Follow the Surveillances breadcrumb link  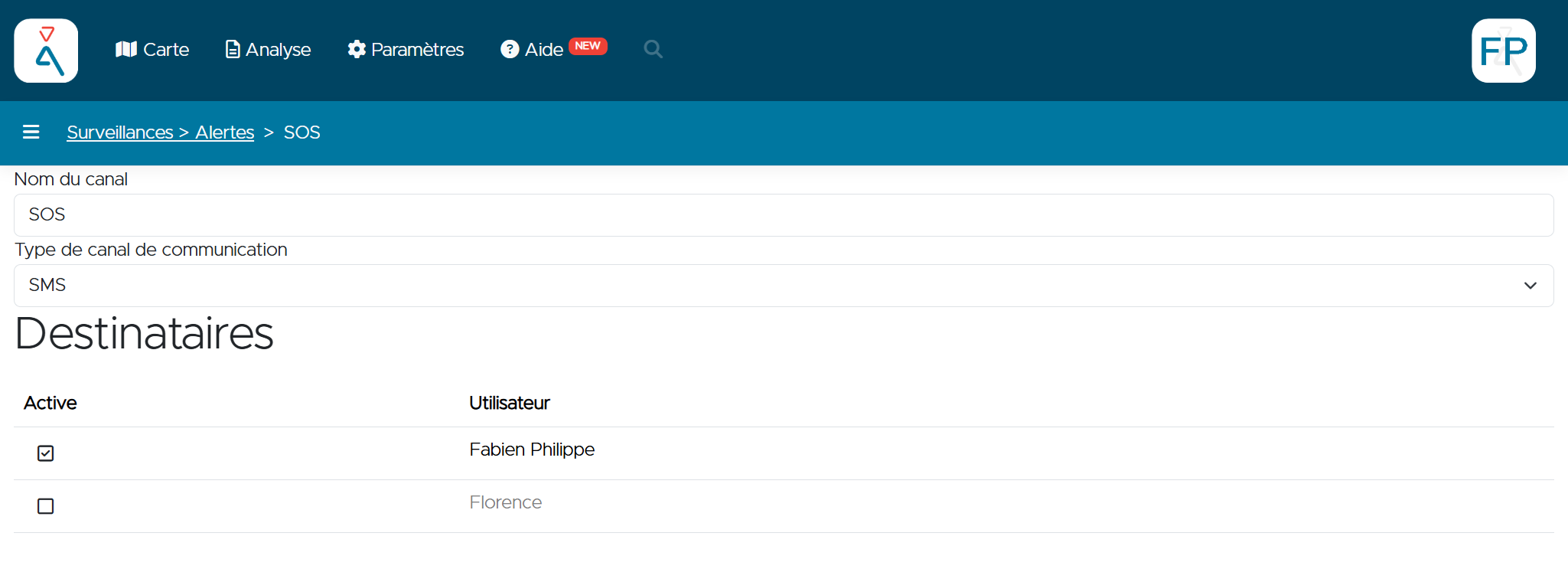pyautogui.click(x=120, y=132)
